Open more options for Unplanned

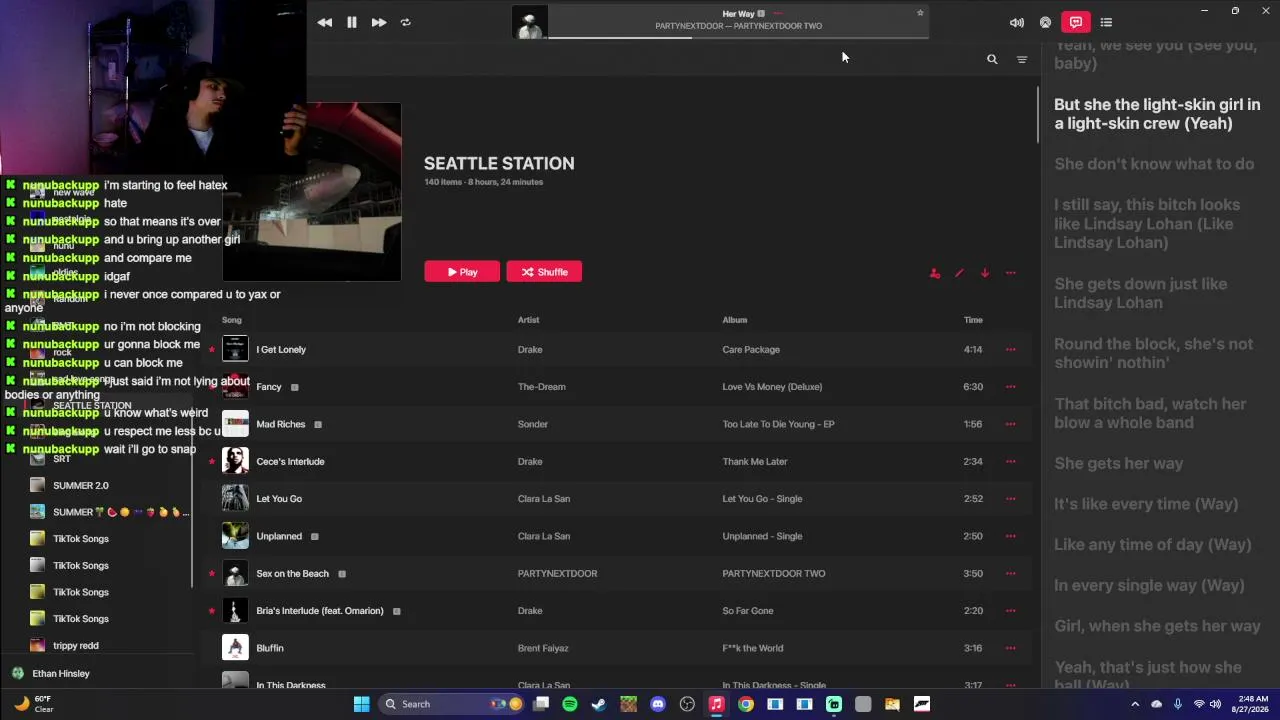1011,536
